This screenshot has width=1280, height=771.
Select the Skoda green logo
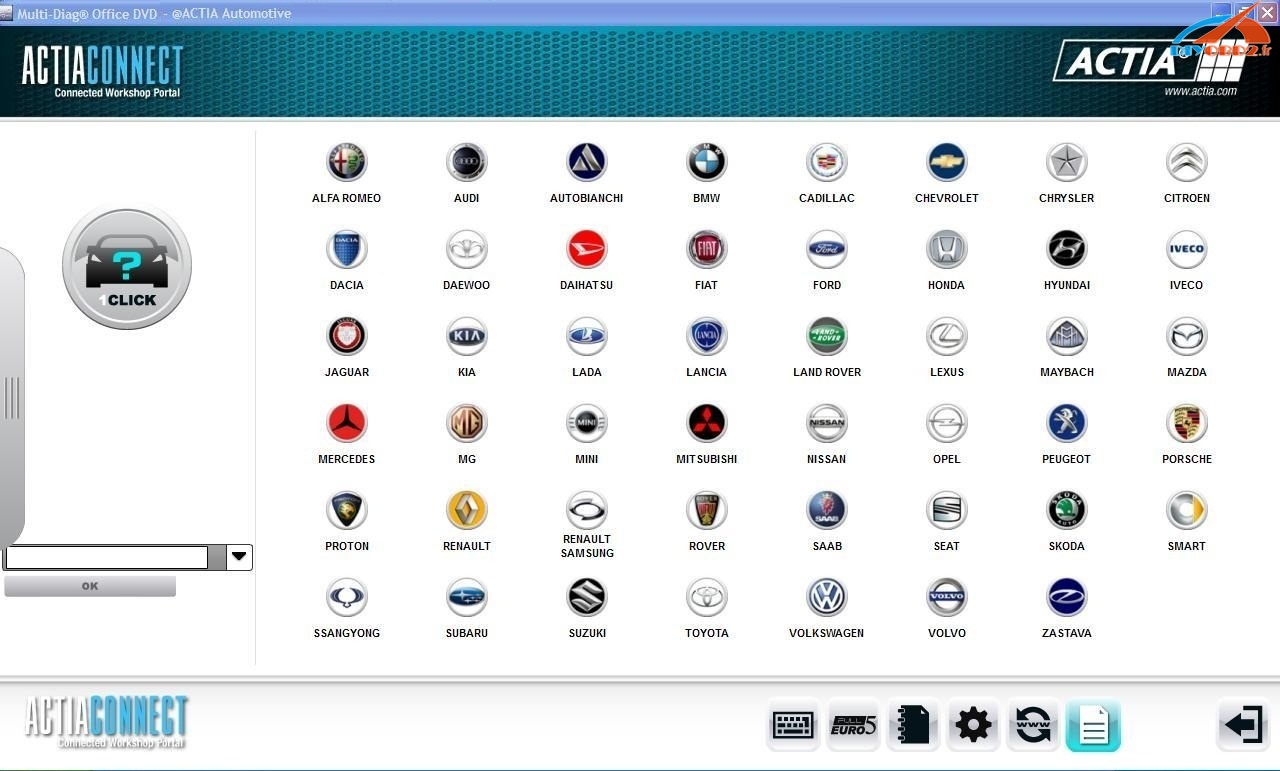pyautogui.click(x=1067, y=510)
